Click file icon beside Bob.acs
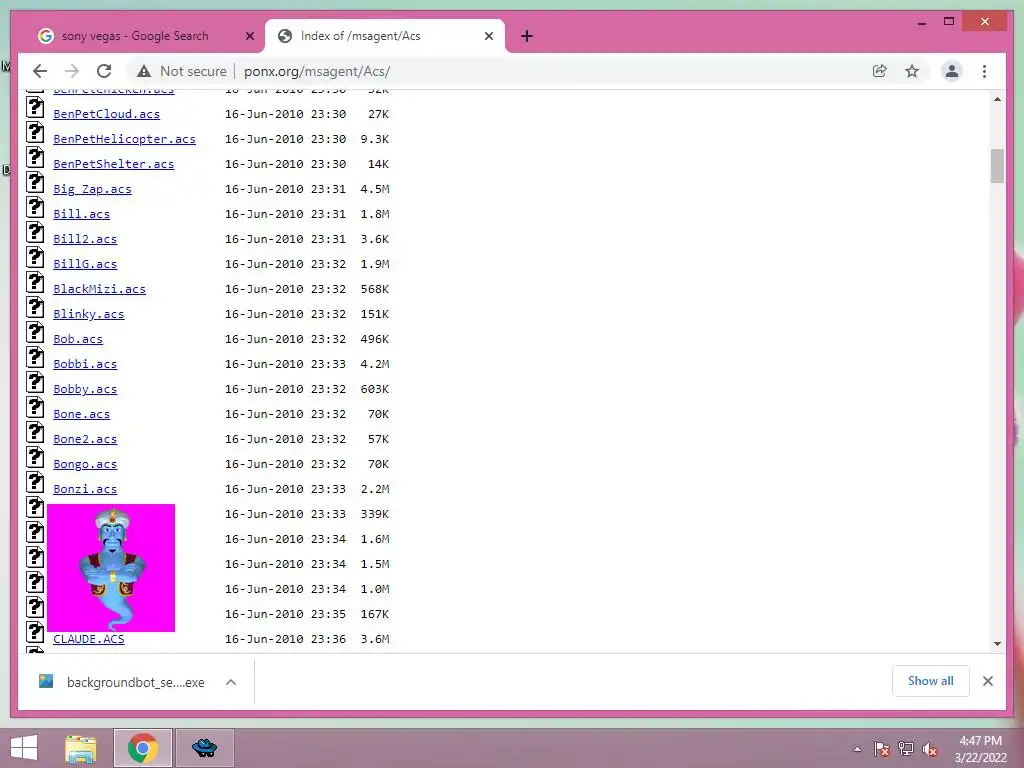The width and height of the screenshot is (1024, 768). click(35, 332)
